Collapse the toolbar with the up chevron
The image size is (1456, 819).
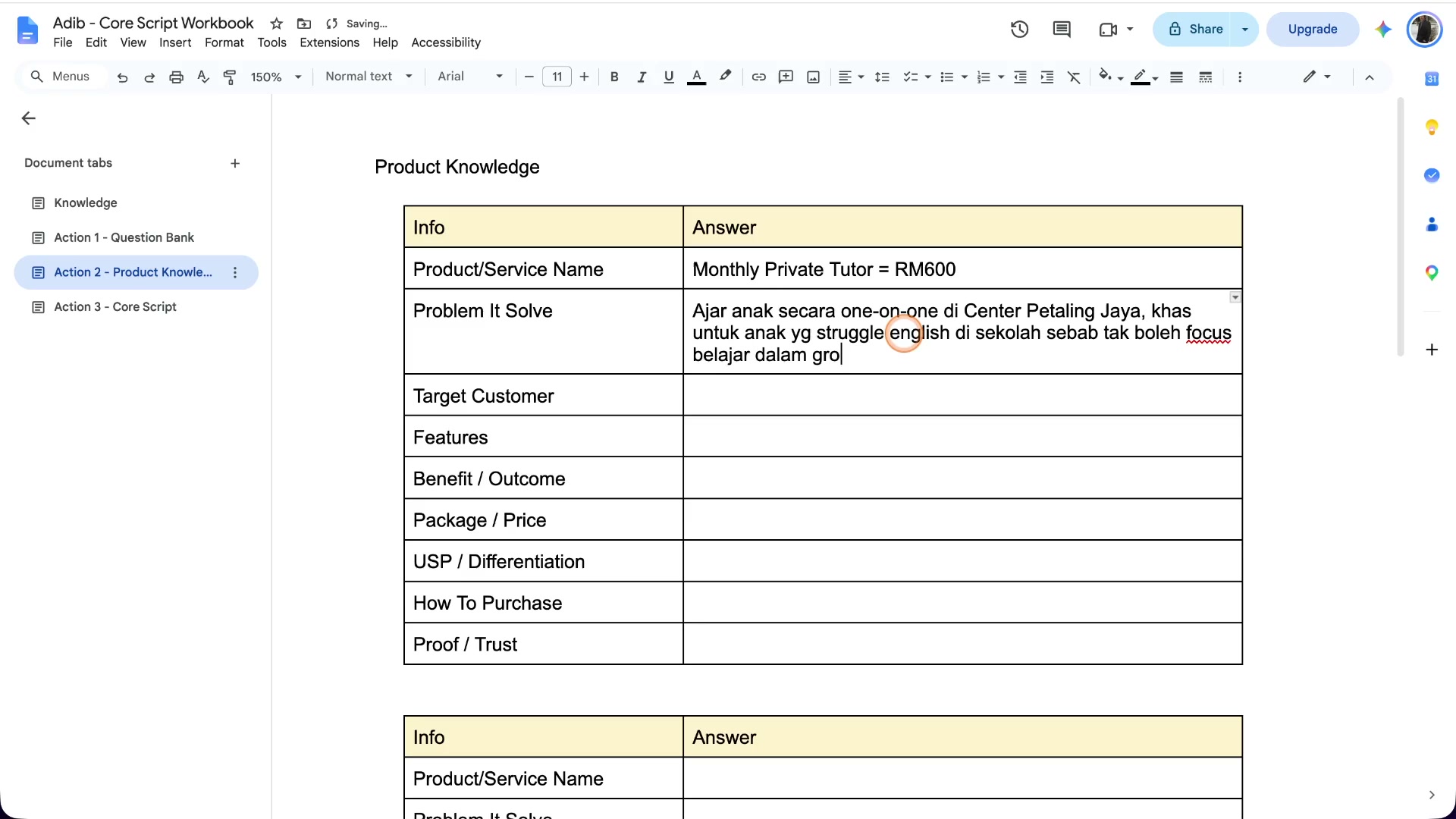pyautogui.click(x=1370, y=77)
